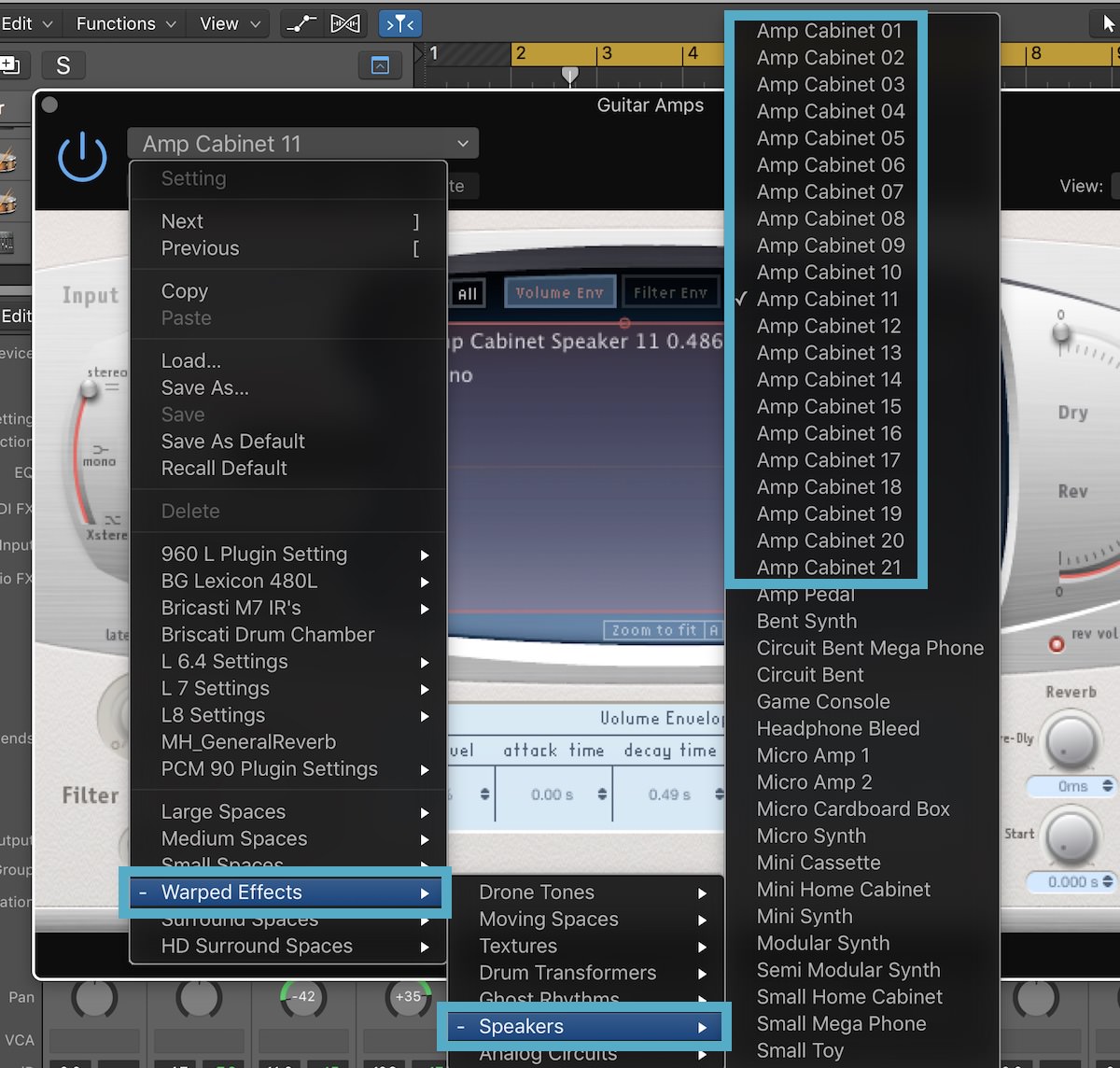Select Small Mega Phone preset
Image resolution: width=1120 pixels, height=1068 pixels.
[x=863, y=1024]
